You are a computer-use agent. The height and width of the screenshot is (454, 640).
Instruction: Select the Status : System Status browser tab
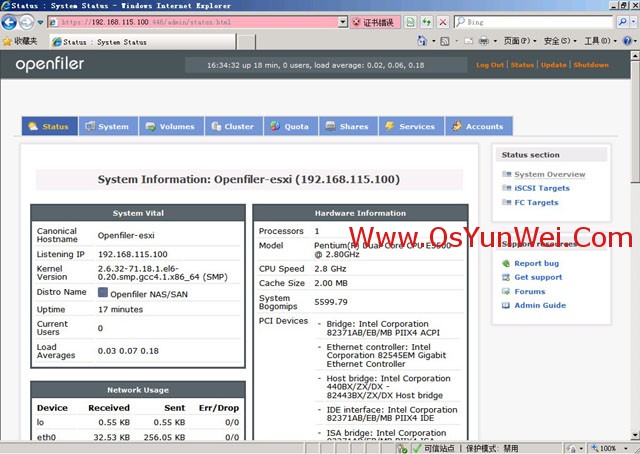(143, 42)
